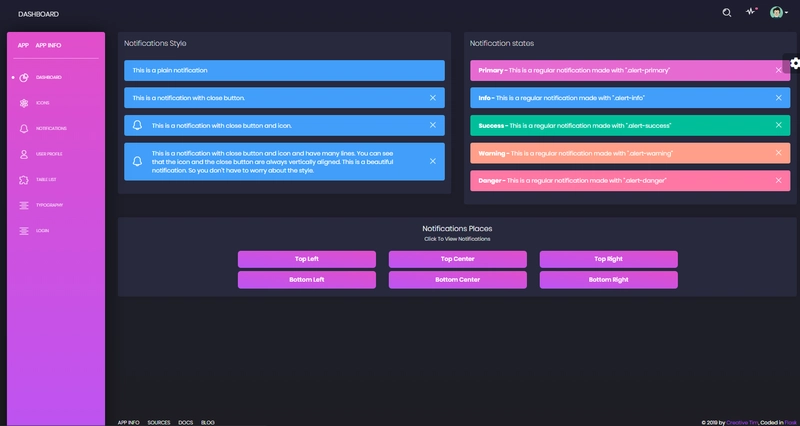Screen dimensions: 800x426
Task: Close the multi-line notification with icon
Action: click(x=433, y=161)
